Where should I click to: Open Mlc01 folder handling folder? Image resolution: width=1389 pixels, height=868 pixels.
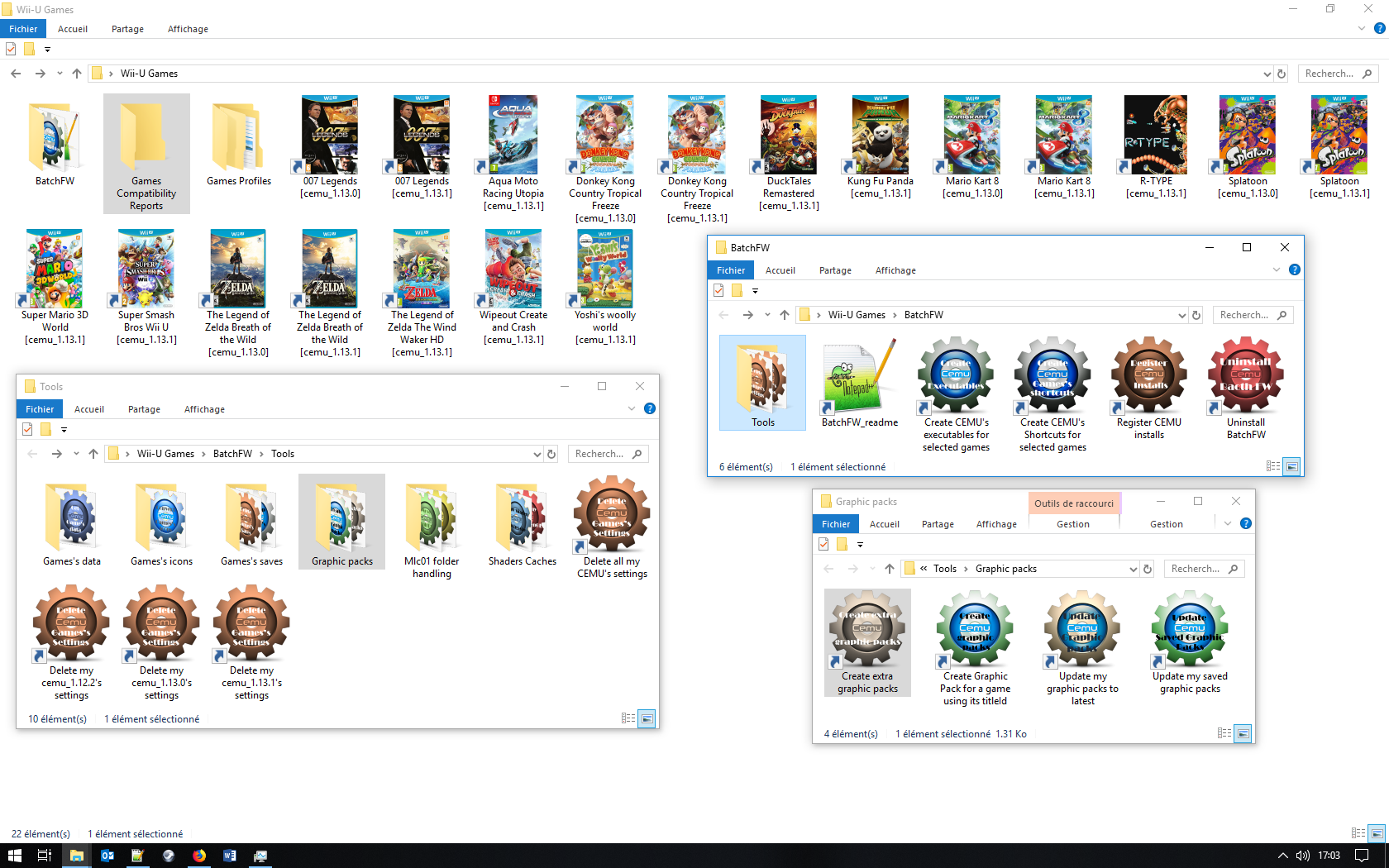pyautogui.click(x=432, y=527)
